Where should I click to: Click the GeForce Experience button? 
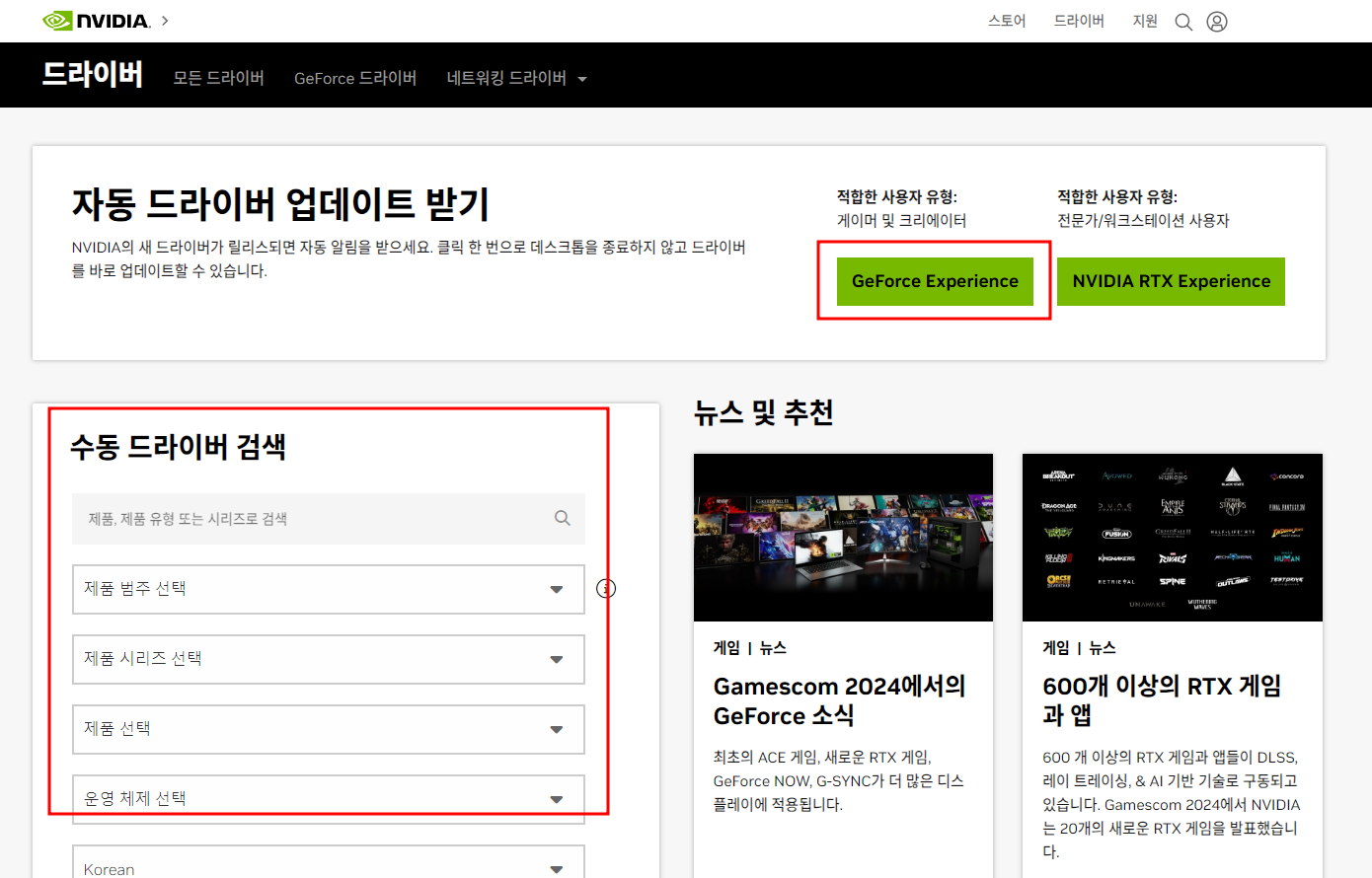[x=934, y=281]
